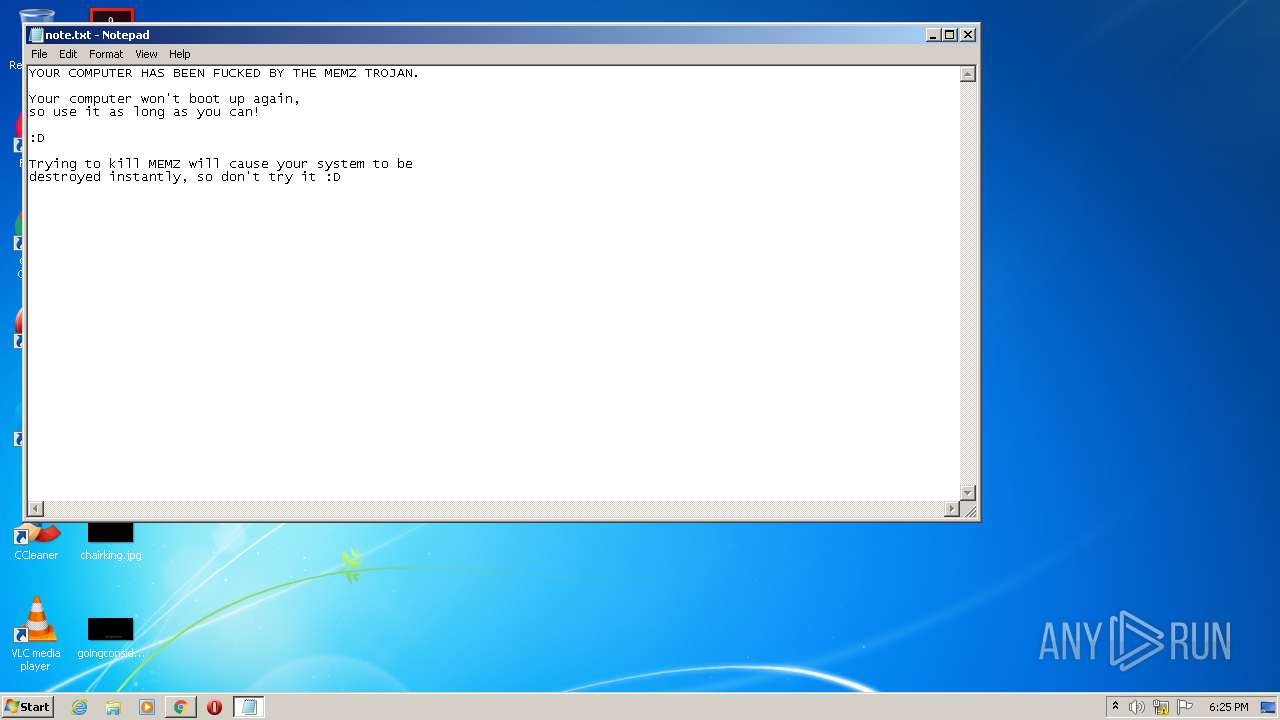Image resolution: width=1280 pixels, height=720 pixels.
Task: Minimize the note.txt Notepad window
Action: click(933, 35)
